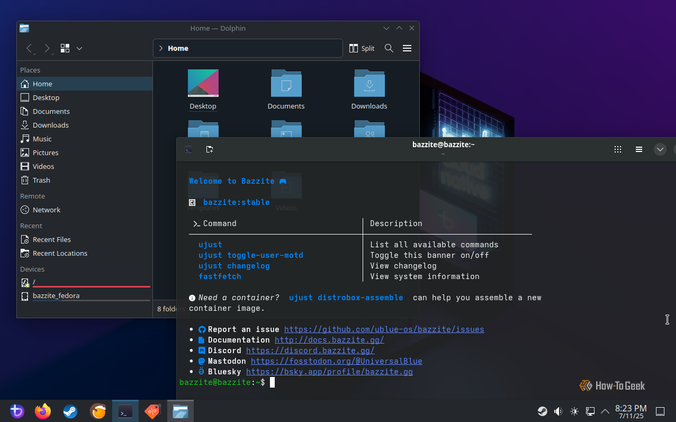Image resolution: width=676 pixels, height=422 pixels.
Task: Click the terminal prompt line
Action: point(227,382)
